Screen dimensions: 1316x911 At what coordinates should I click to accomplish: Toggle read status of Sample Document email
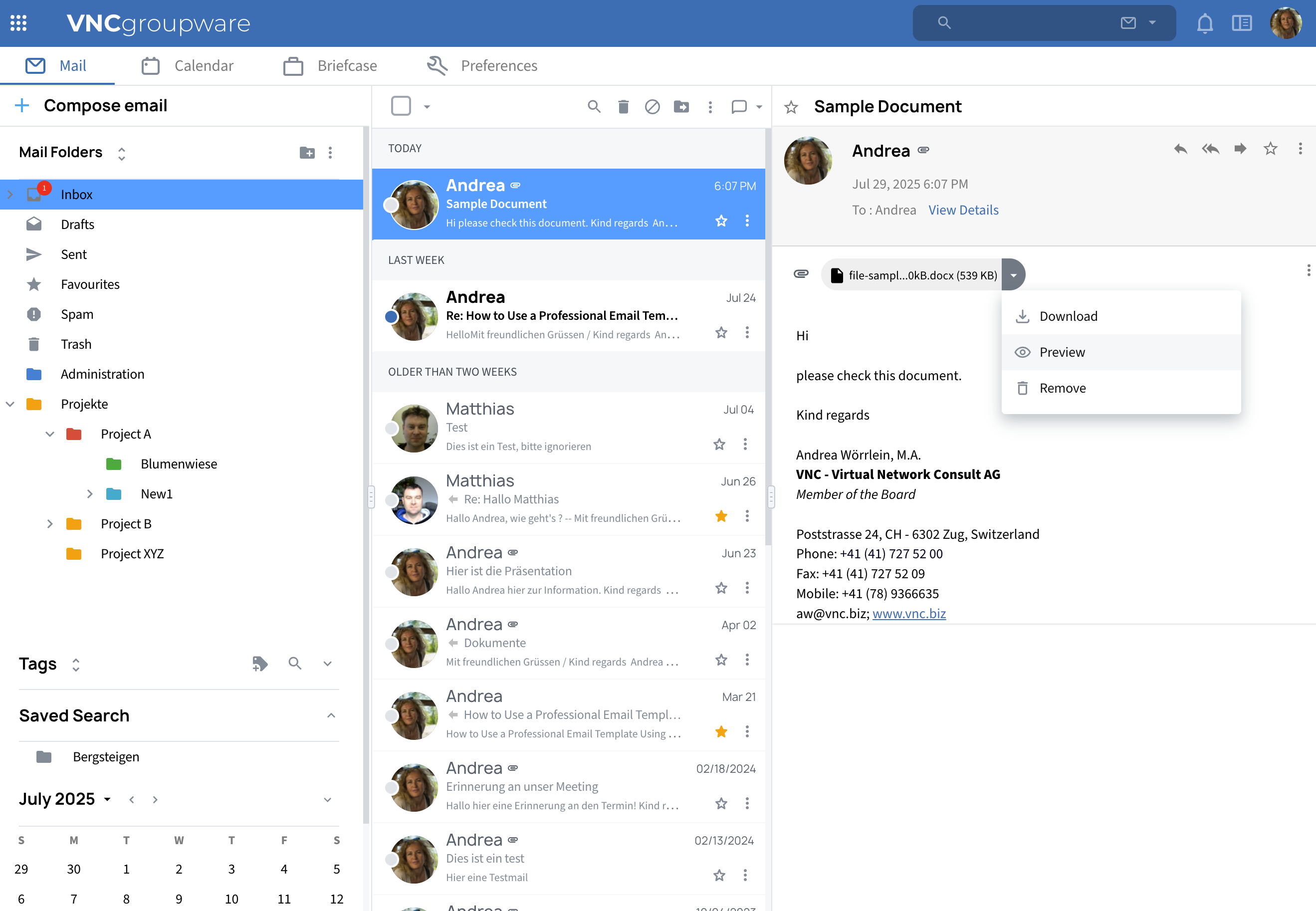pos(391,205)
